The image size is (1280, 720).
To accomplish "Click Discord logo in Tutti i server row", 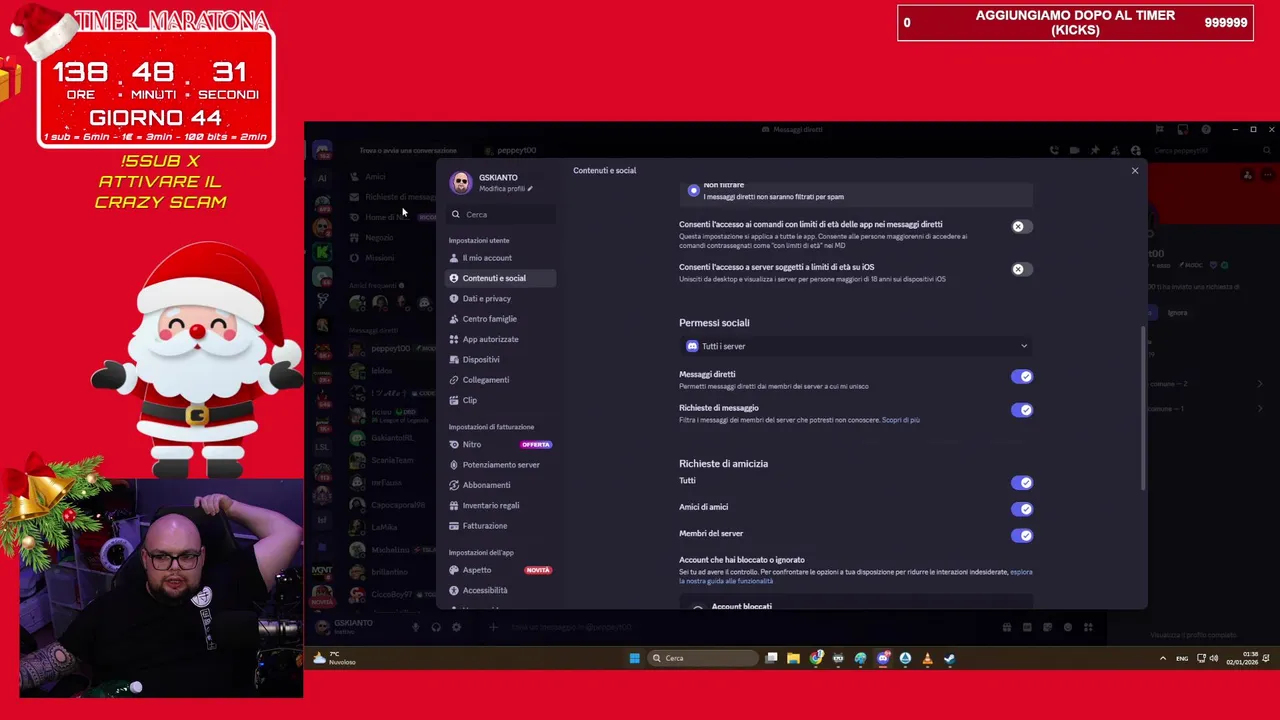I will pyautogui.click(x=692, y=346).
